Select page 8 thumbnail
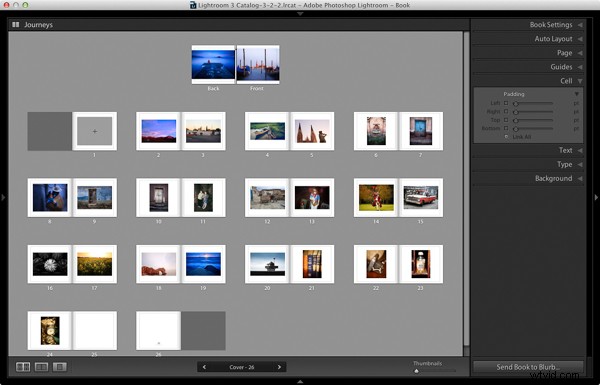 pyautogui.click(x=50, y=197)
